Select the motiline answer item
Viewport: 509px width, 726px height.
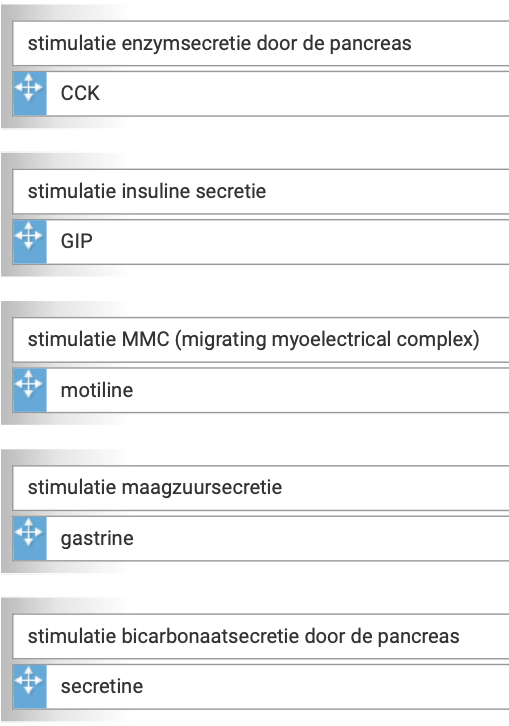pos(261,390)
